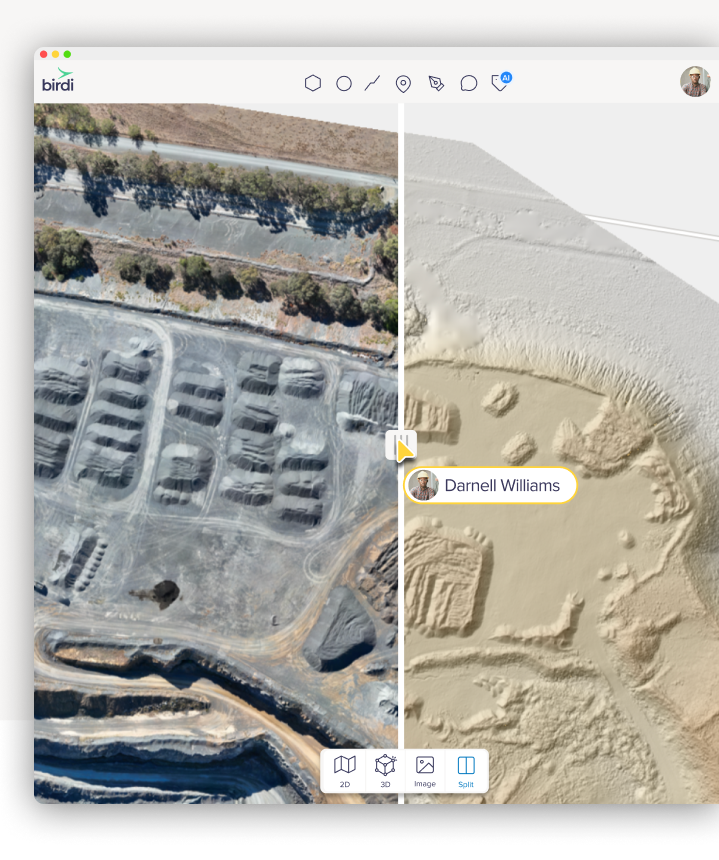Select the polygon area tool
Image resolution: width=719 pixels, height=860 pixels.
[x=313, y=83]
